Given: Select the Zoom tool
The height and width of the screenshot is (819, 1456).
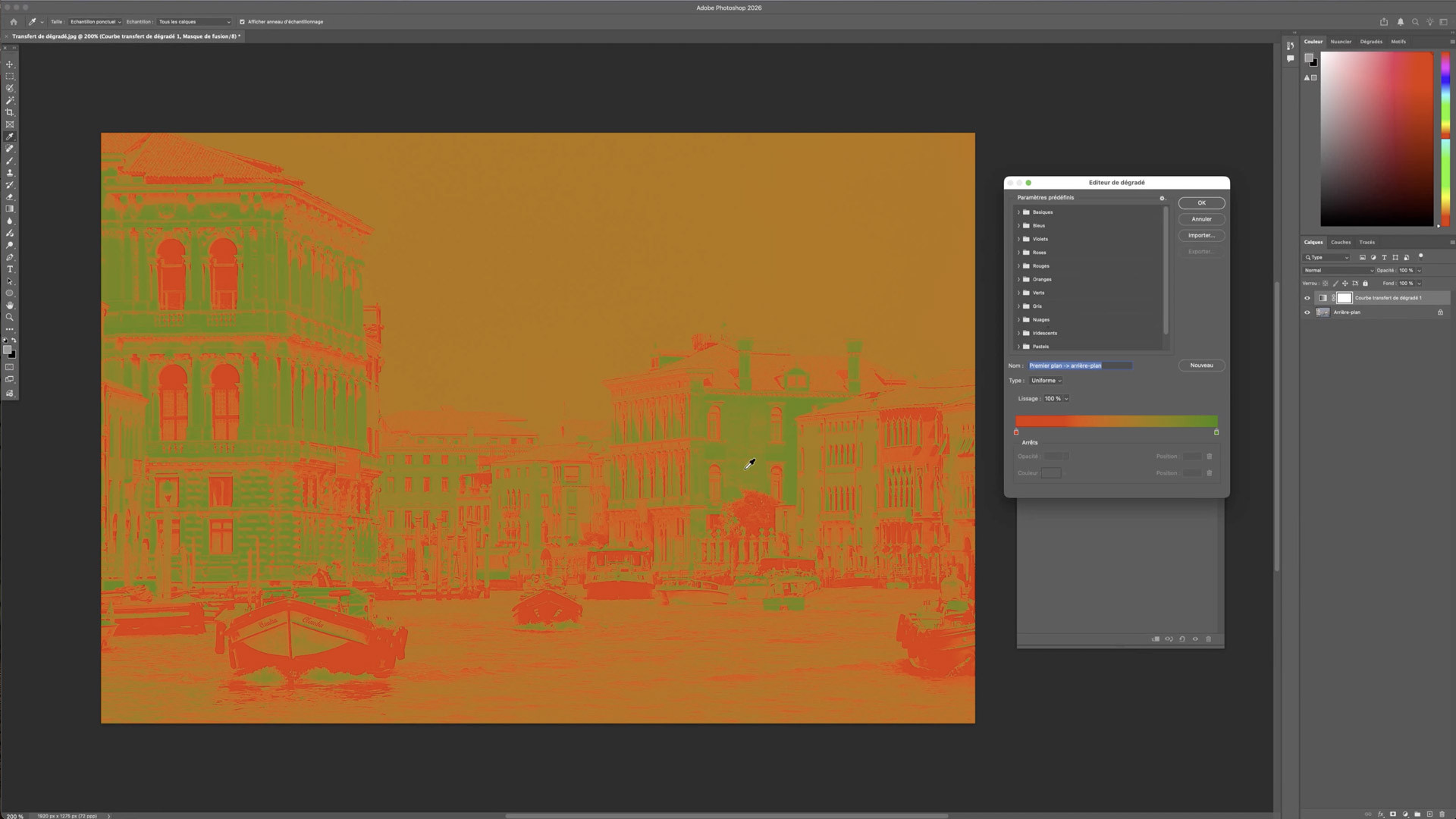Looking at the screenshot, I should (10, 318).
